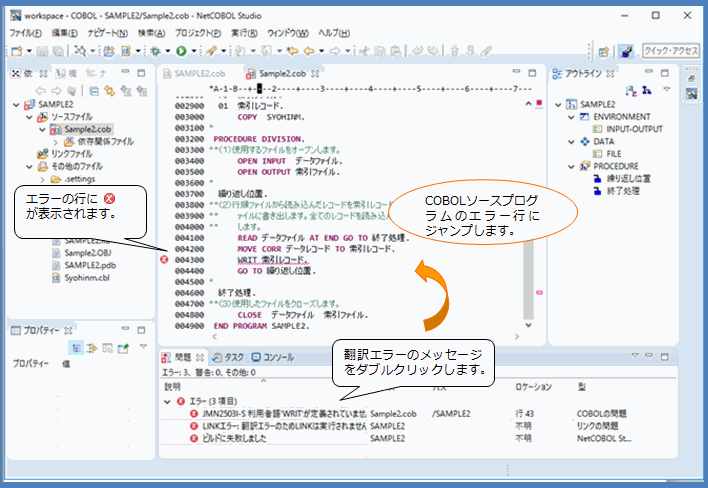The image size is (708, 488).
Task: Switch to the SAMPLE2.cob editor tab
Action: tap(199, 73)
